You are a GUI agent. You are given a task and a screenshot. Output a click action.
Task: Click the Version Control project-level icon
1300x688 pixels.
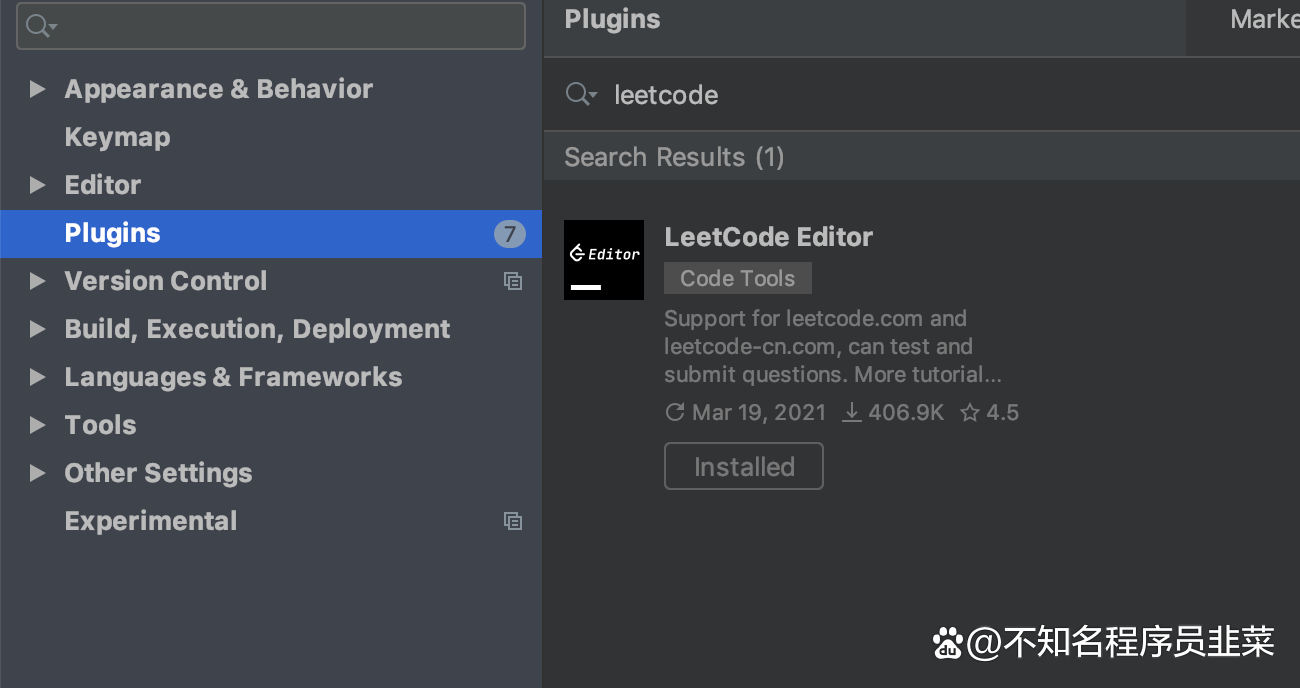513,281
